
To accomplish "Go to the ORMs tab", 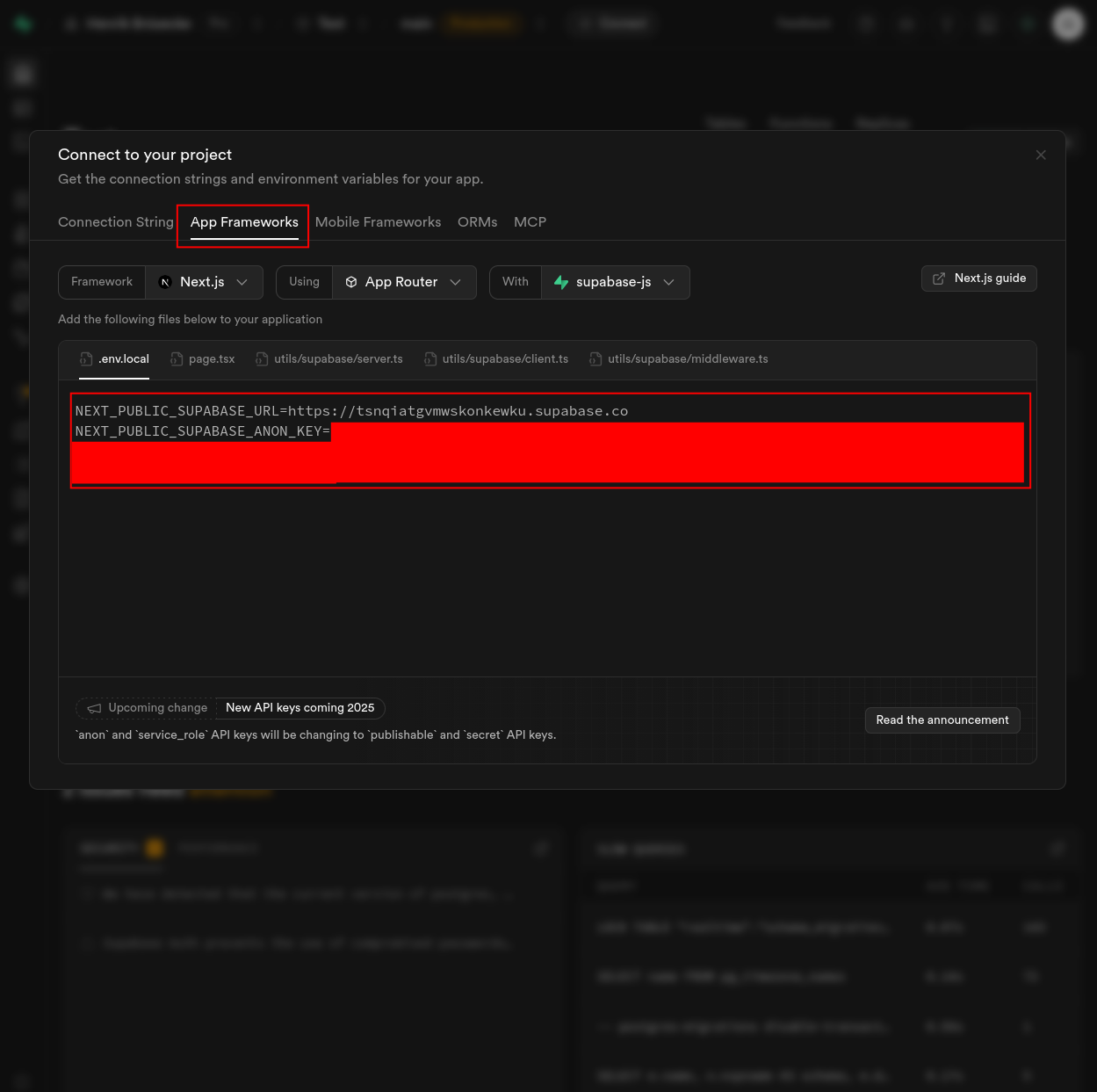I will click(477, 222).
